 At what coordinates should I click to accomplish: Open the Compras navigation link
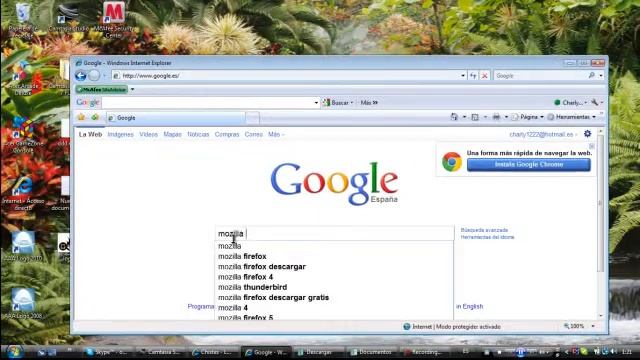(227, 134)
